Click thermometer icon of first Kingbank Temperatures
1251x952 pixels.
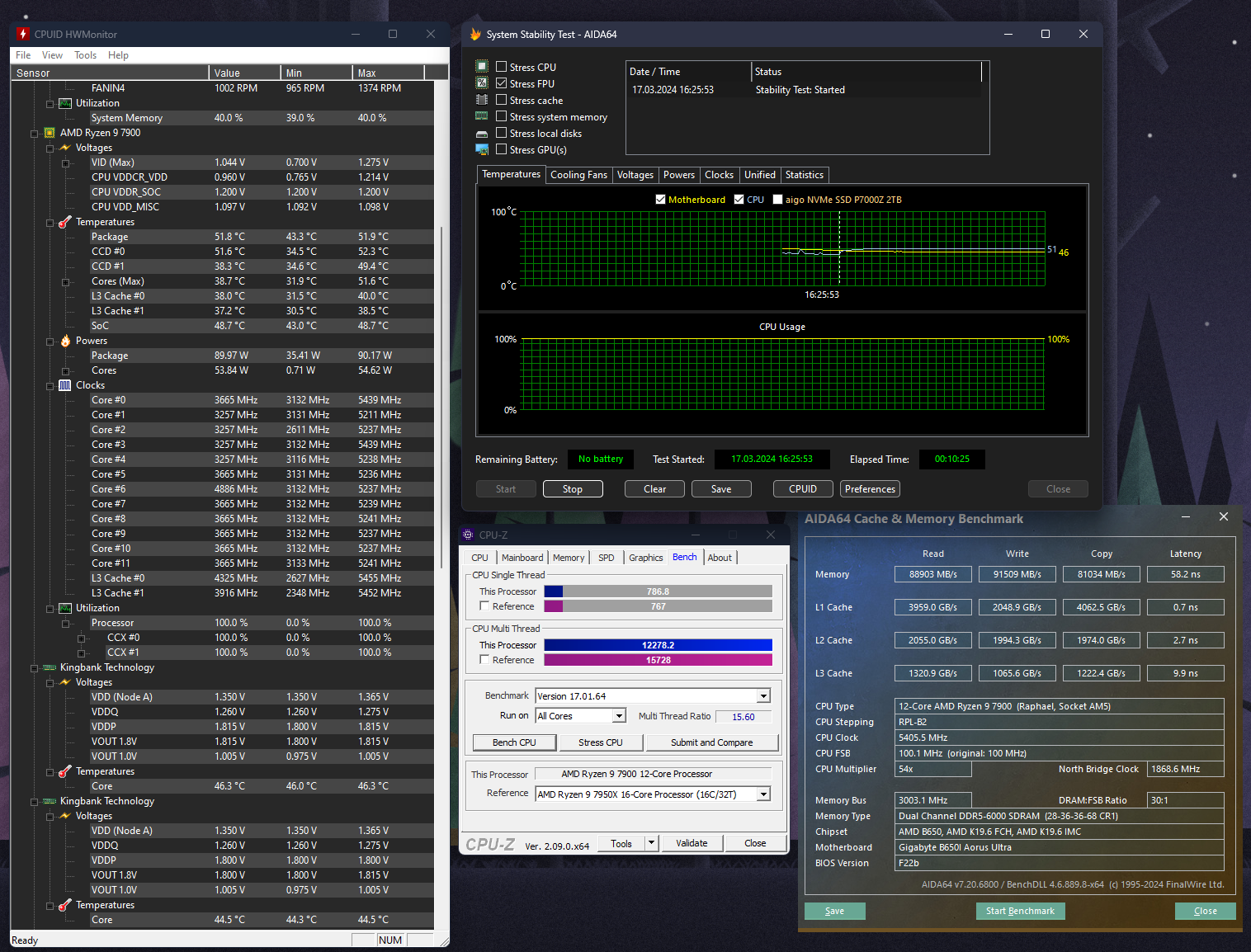[65, 771]
